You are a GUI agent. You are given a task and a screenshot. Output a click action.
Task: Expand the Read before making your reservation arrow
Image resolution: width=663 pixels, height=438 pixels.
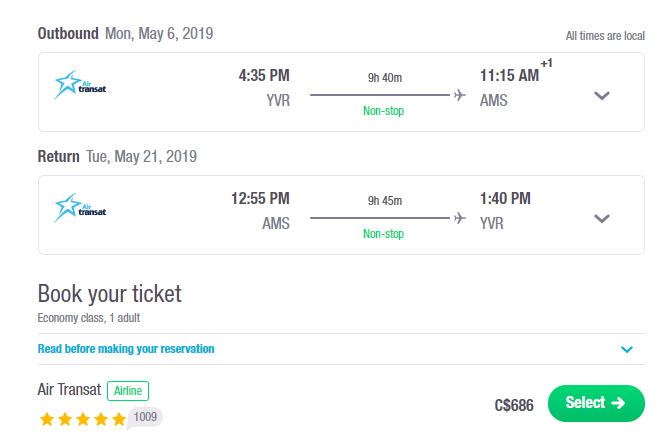click(627, 349)
